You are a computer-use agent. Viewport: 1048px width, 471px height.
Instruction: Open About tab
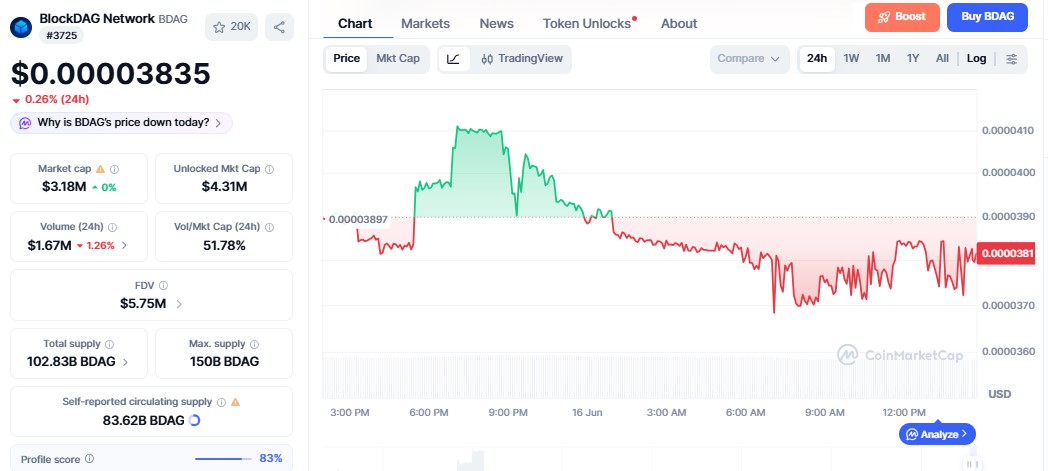pyautogui.click(x=679, y=23)
